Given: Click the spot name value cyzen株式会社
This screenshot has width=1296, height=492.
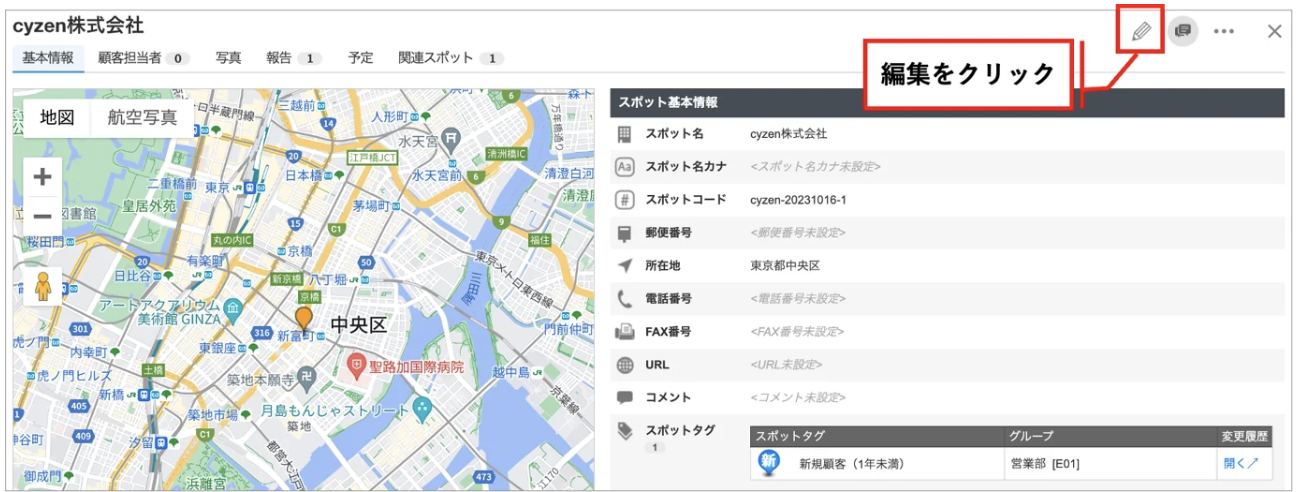Looking at the screenshot, I should (788, 133).
